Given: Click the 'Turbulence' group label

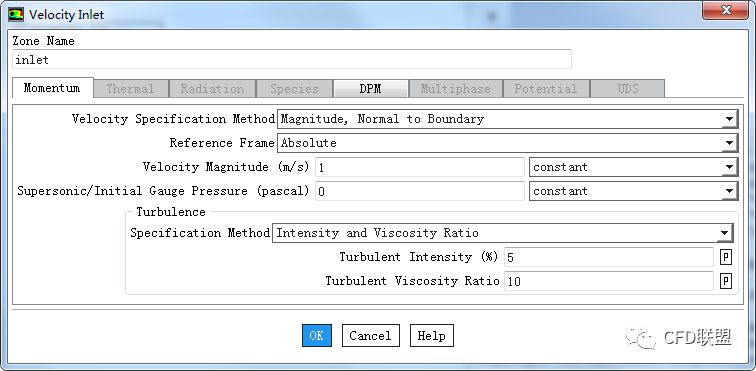Looking at the screenshot, I should pos(171,212).
